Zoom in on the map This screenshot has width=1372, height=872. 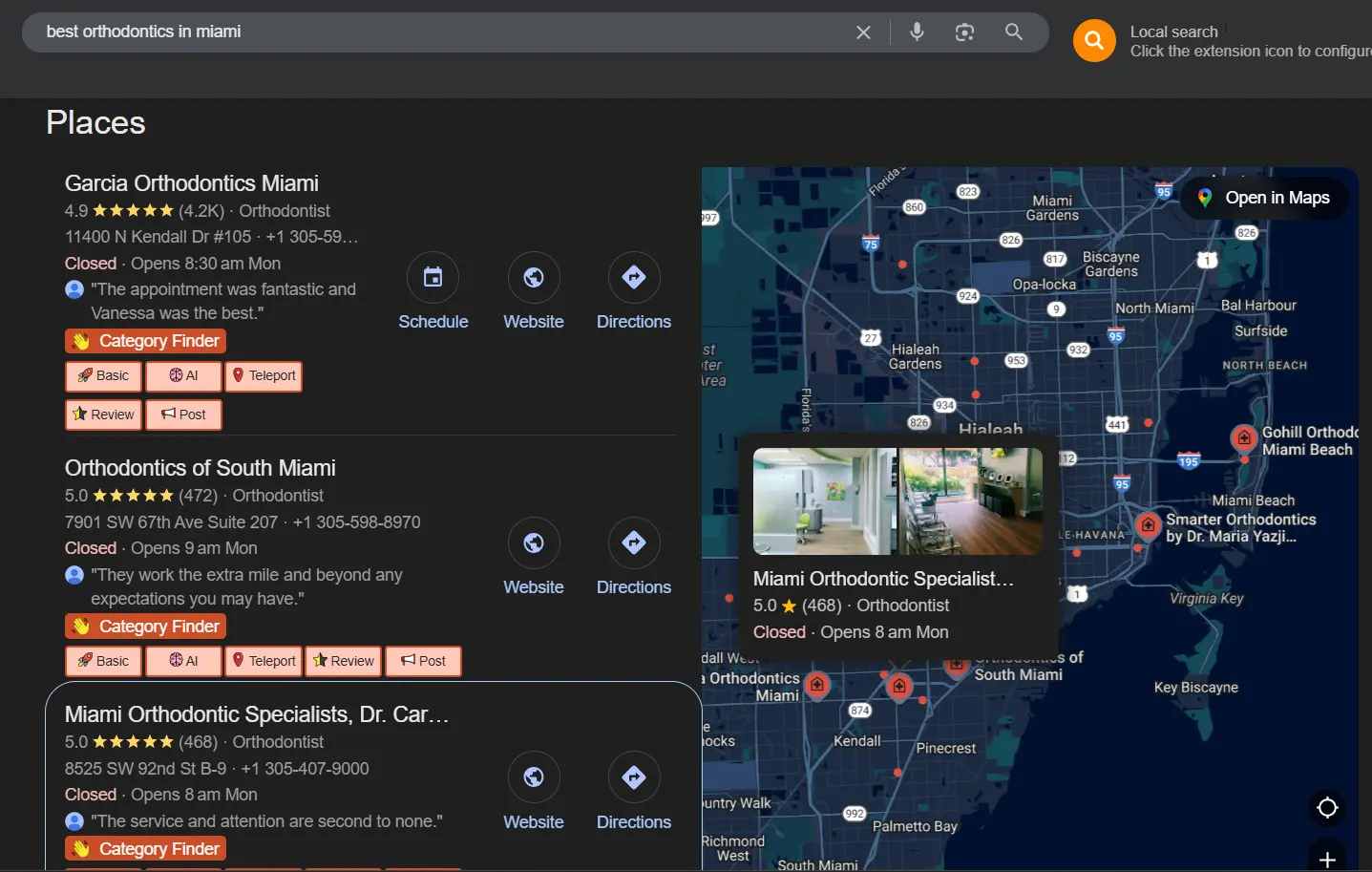[1327, 859]
